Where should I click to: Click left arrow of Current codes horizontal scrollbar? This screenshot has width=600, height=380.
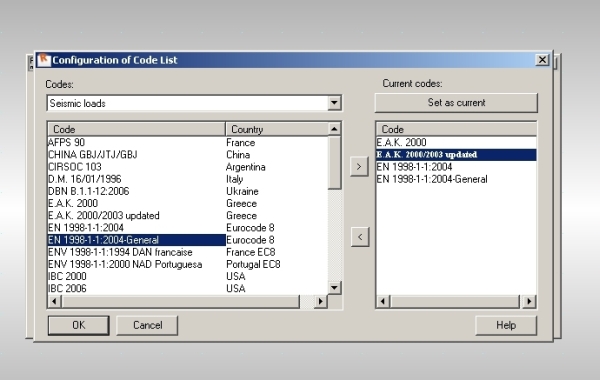[x=383, y=302]
